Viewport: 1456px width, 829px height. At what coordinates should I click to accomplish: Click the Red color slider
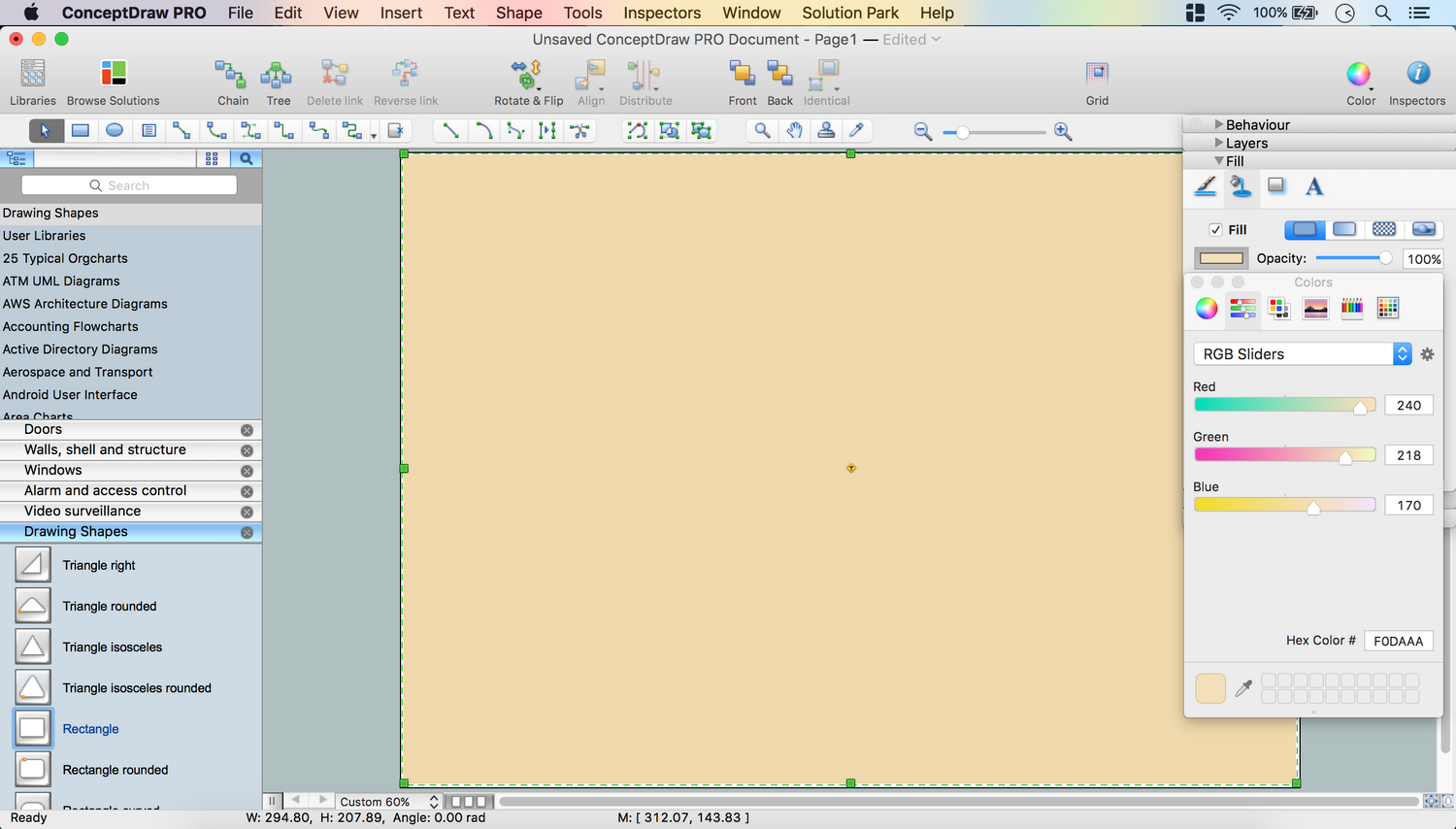(x=1285, y=406)
